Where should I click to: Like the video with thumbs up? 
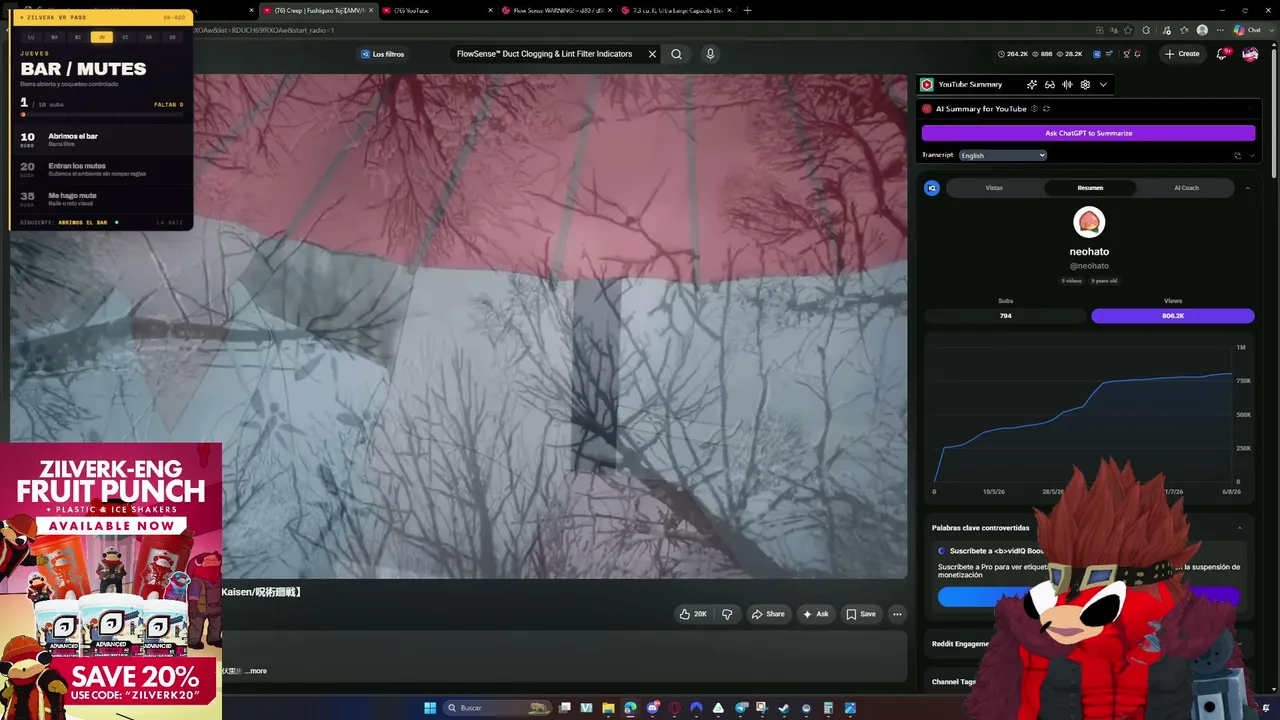pos(692,614)
